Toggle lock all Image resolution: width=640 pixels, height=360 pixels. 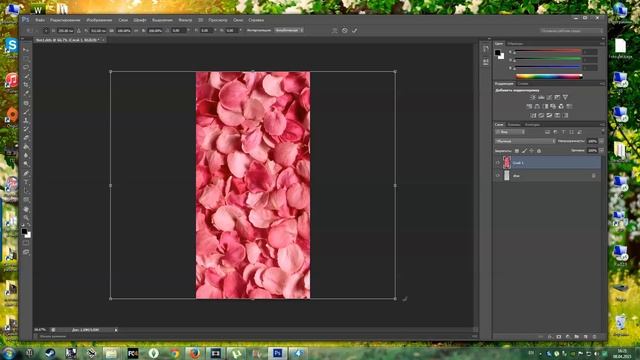[539, 151]
